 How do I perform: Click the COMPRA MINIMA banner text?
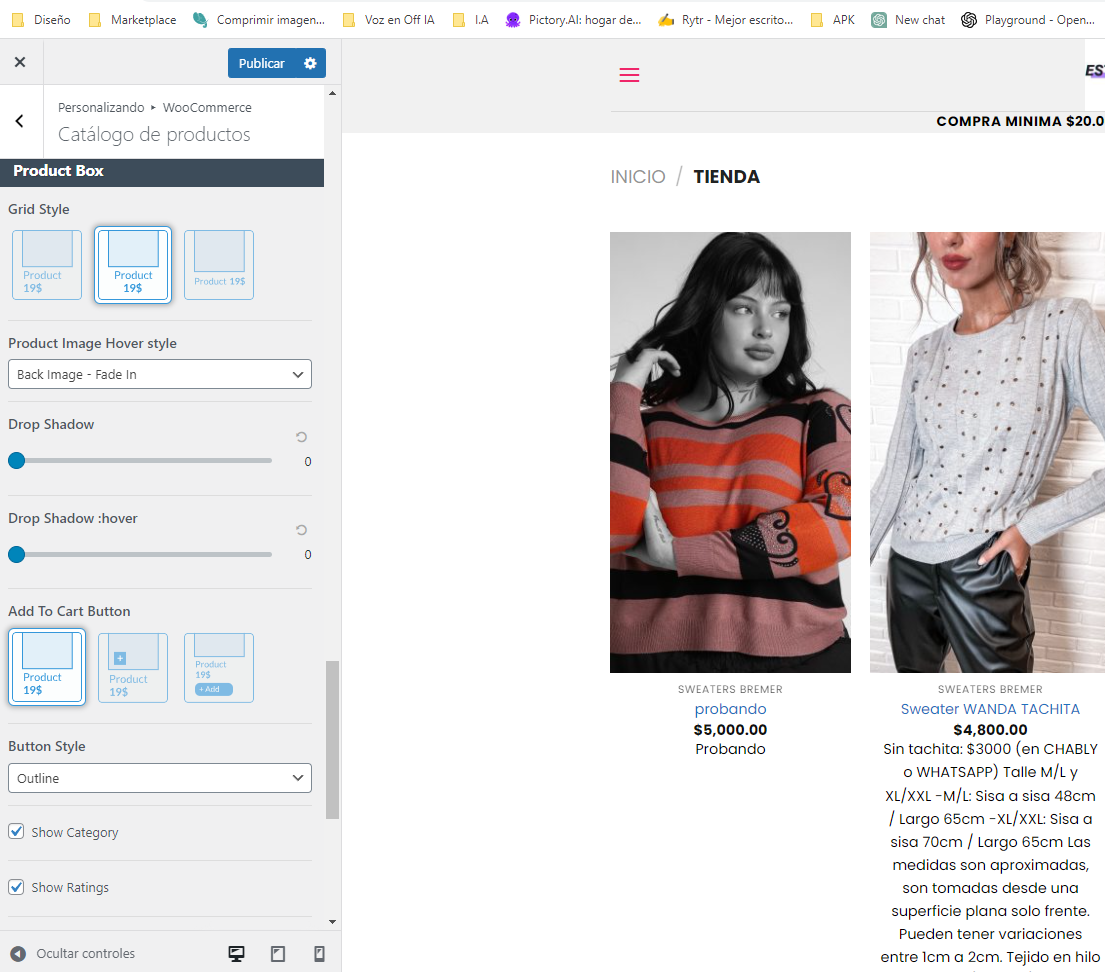(x=1020, y=121)
